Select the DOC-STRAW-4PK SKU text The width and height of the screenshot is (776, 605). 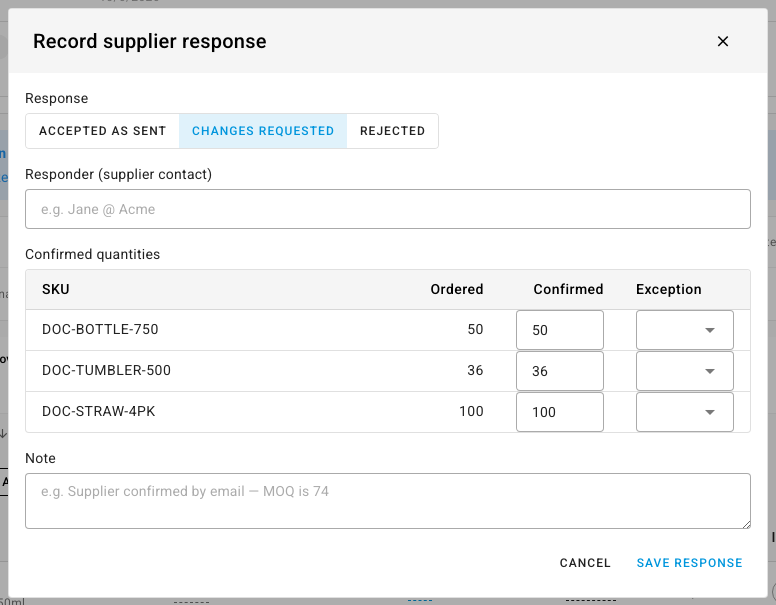(98, 412)
